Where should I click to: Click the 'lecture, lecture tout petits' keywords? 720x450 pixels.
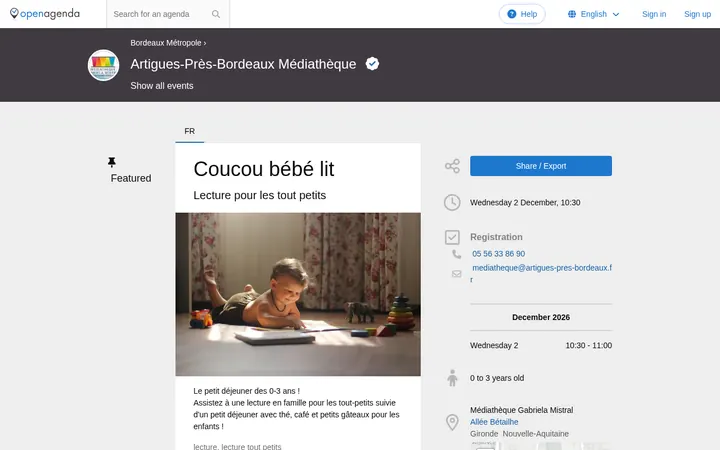click(237, 446)
